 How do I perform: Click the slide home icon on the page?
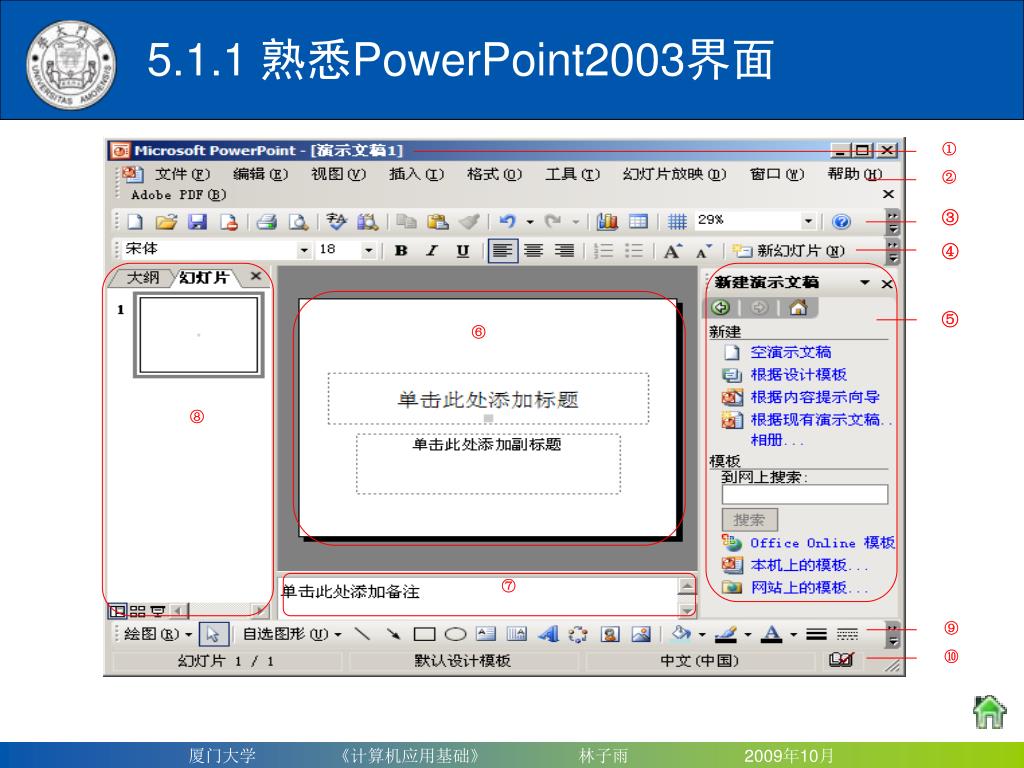(x=989, y=712)
